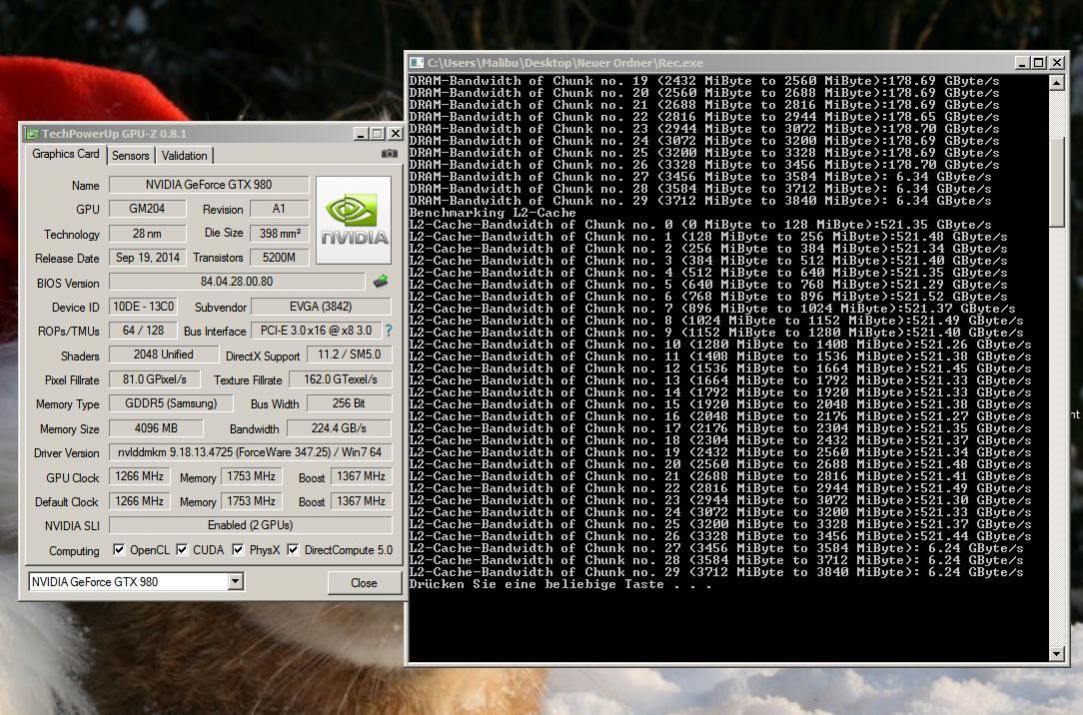Click the Shaders field 2048 Unified
Viewport: 1083px width, 715px height.
click(x=163, y=354)
